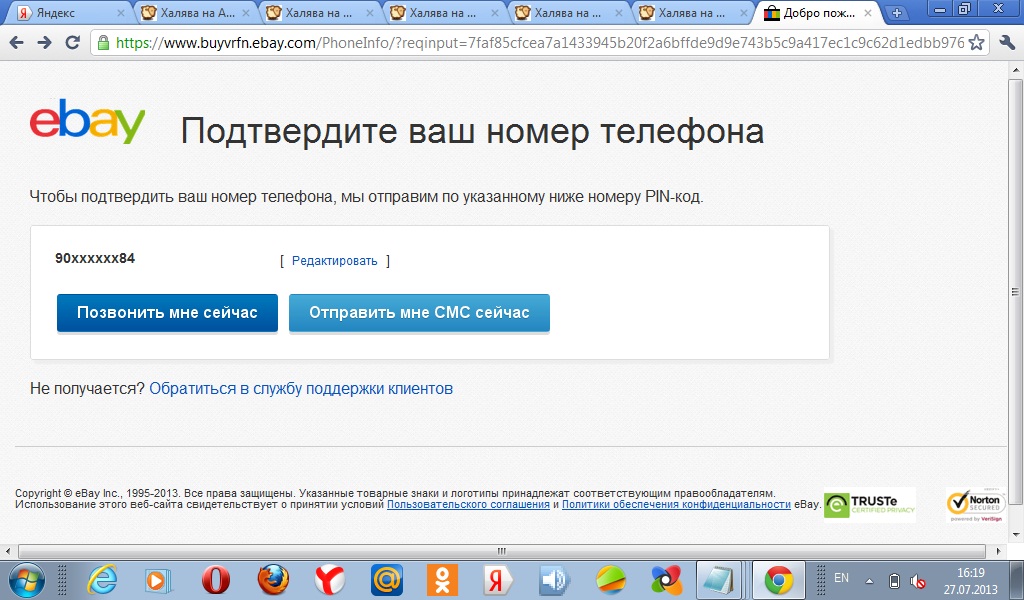Open a new browser tab
The image size is (1024, 600).
[897, 13]
